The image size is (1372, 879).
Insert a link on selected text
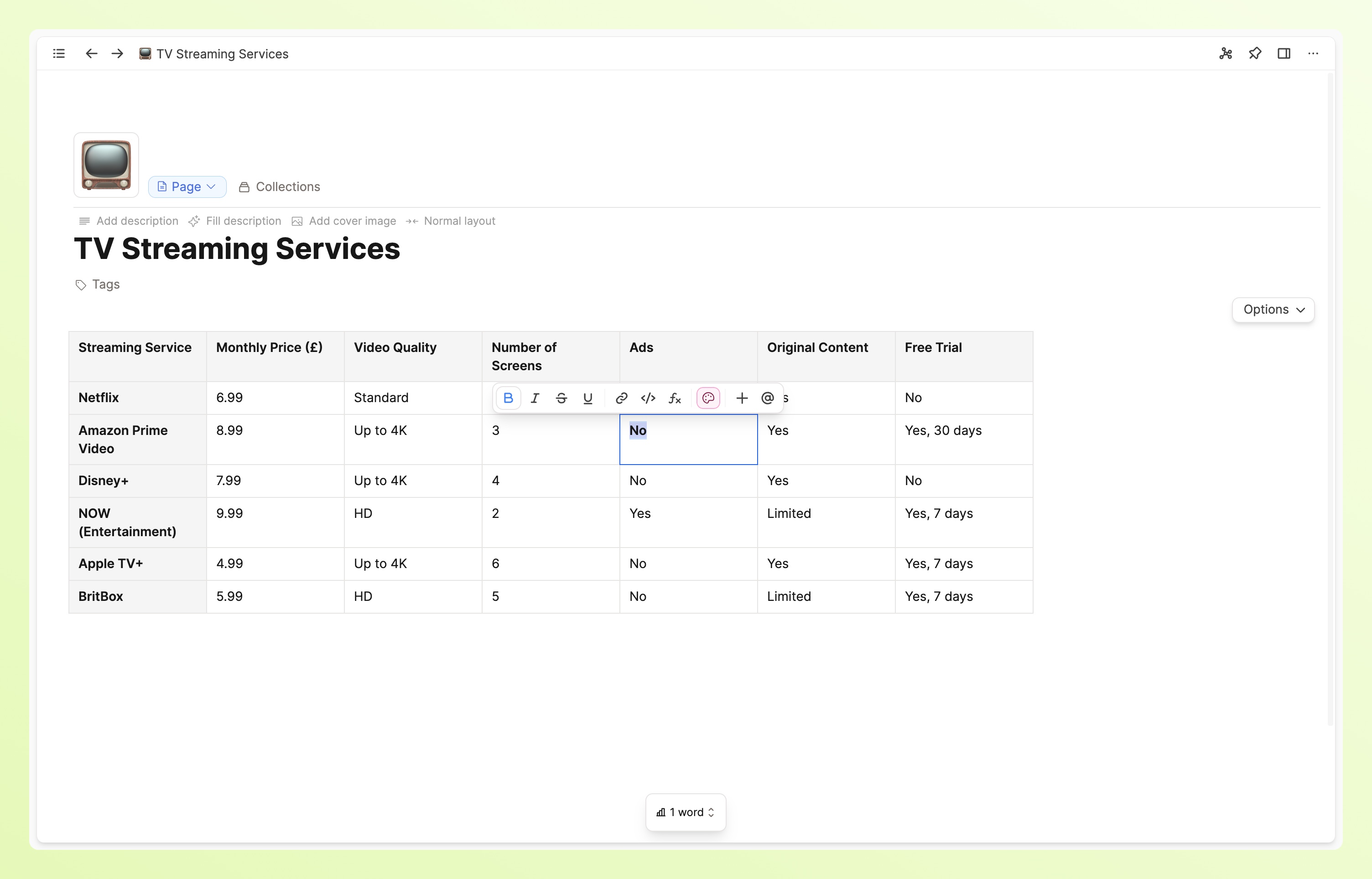click(621, 398)
